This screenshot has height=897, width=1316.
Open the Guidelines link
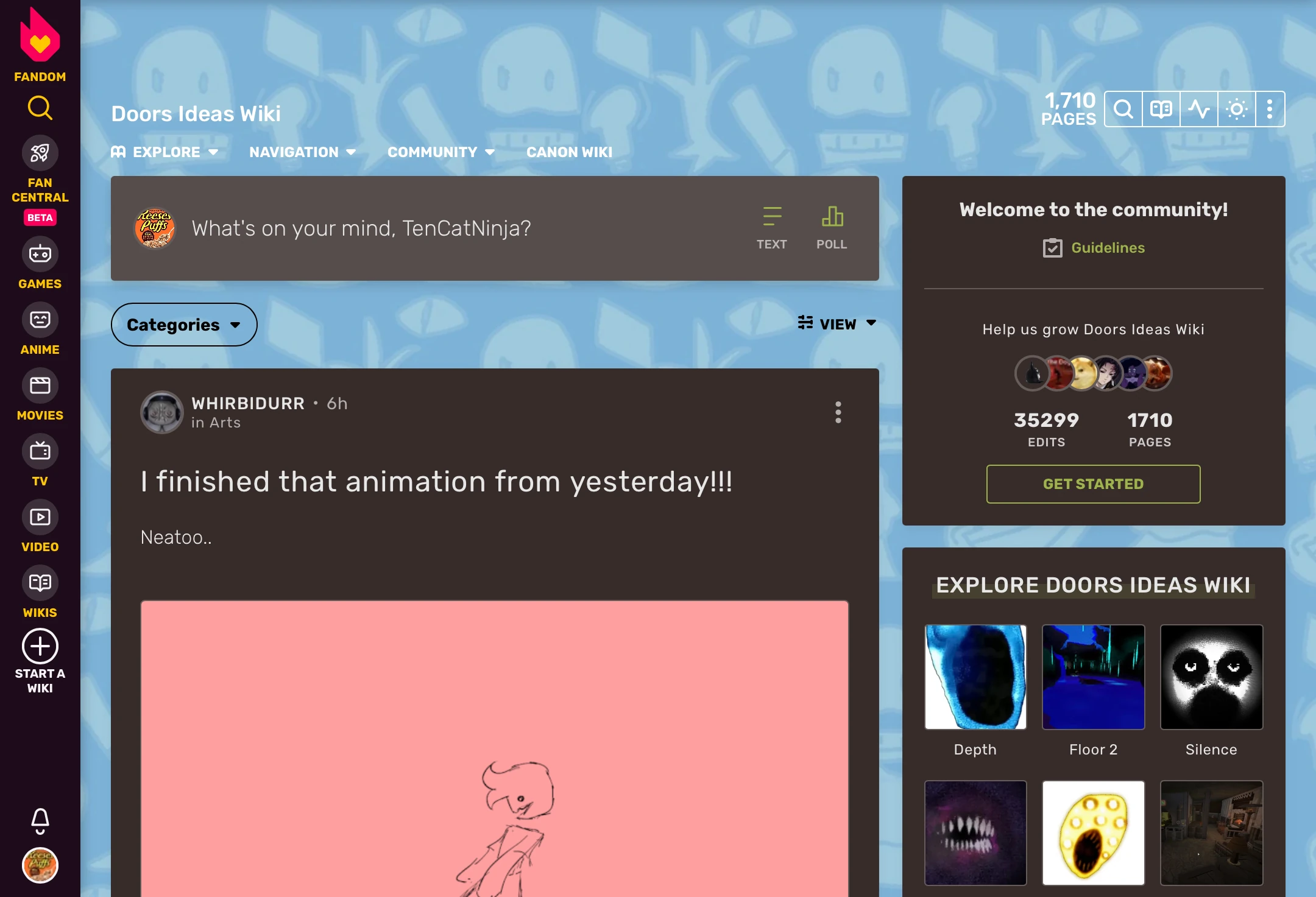coord(1108,248)
